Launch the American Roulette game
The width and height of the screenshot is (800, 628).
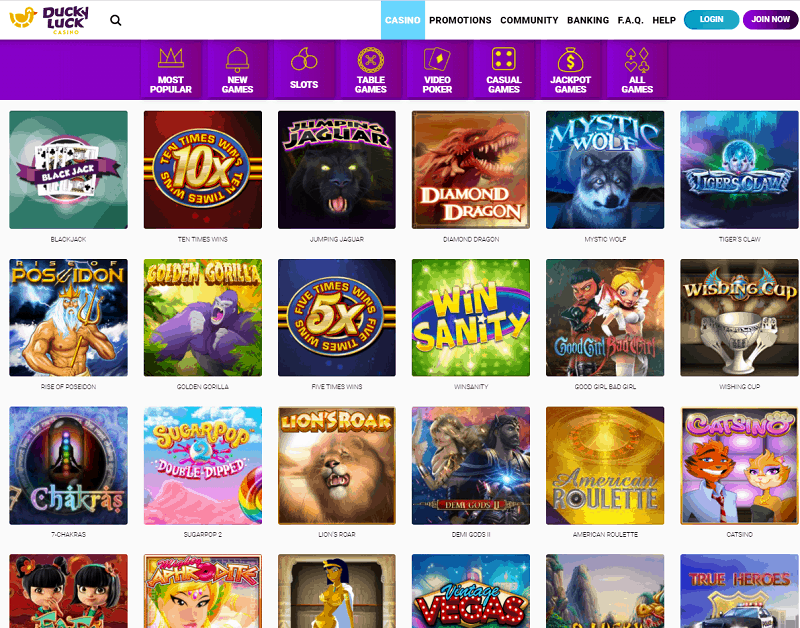pos(605,466)
